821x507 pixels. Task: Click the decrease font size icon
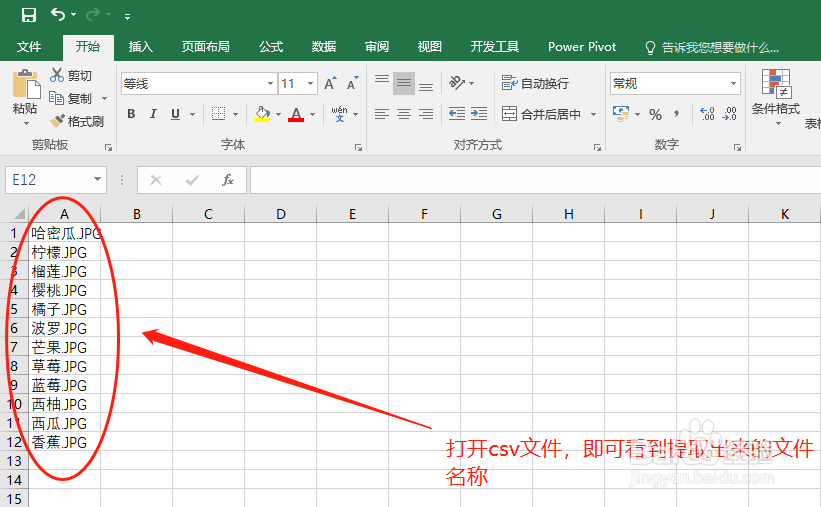352,83
